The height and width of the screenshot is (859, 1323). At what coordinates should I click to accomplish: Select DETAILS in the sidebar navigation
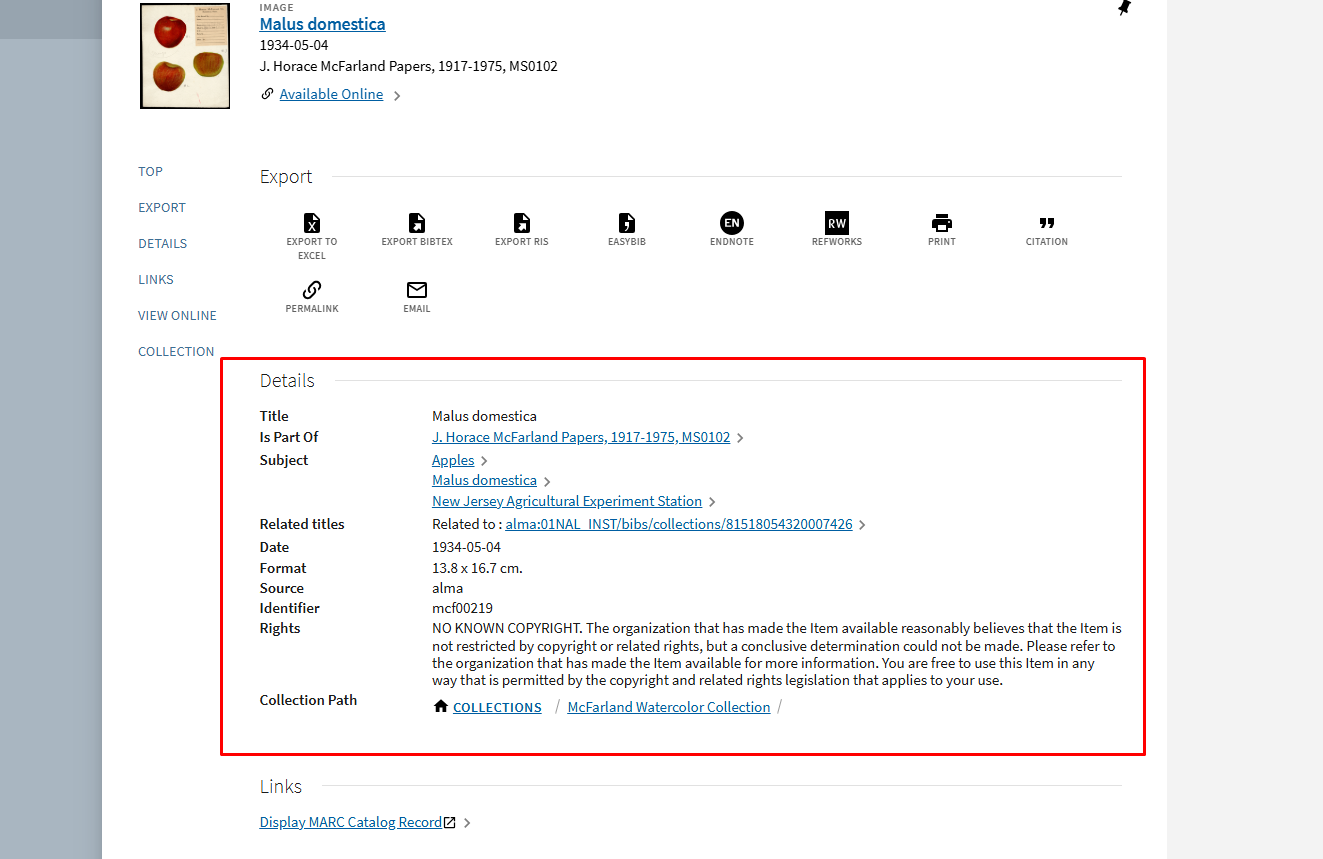click(162, 243)
